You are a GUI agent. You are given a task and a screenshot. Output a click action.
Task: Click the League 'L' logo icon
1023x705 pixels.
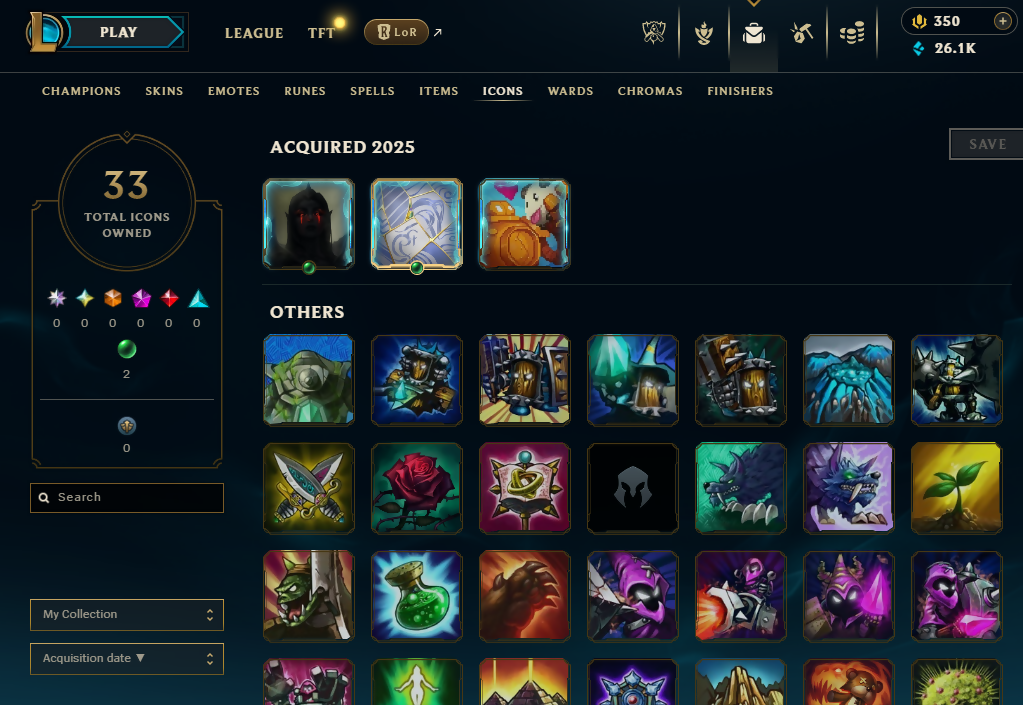pos(44,32)
